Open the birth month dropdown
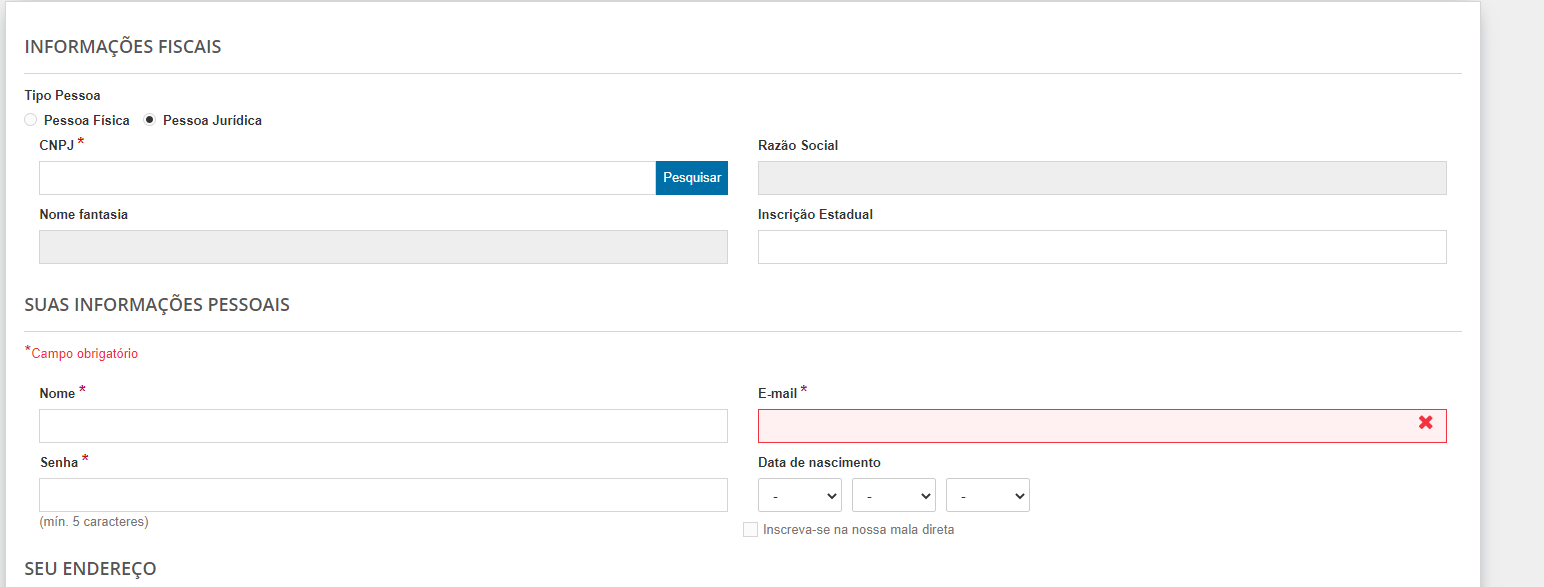The height and width of the screenshot is (587, 1544). click(x=894, y=495)
